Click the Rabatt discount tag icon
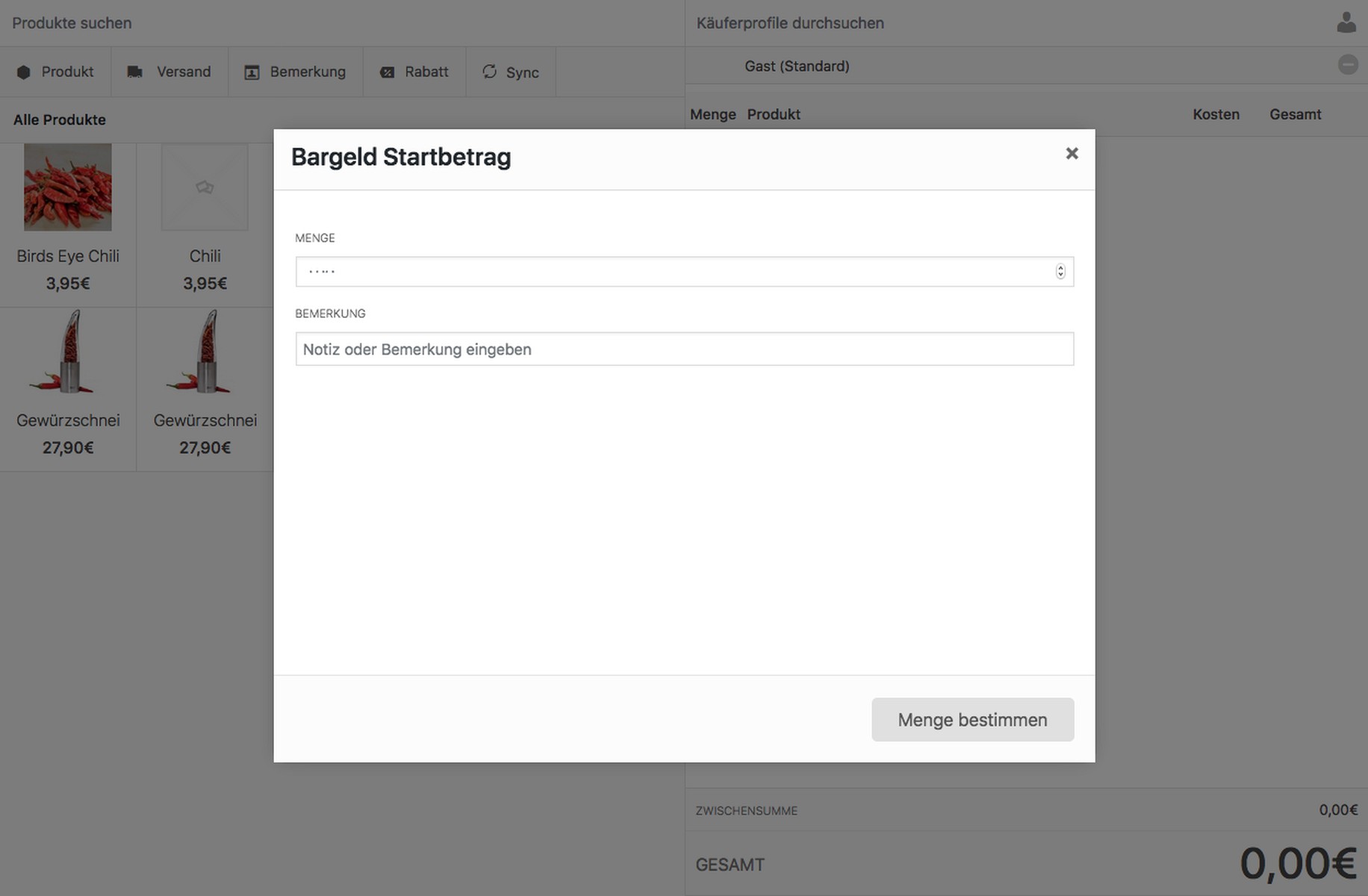 click(387, 72)
